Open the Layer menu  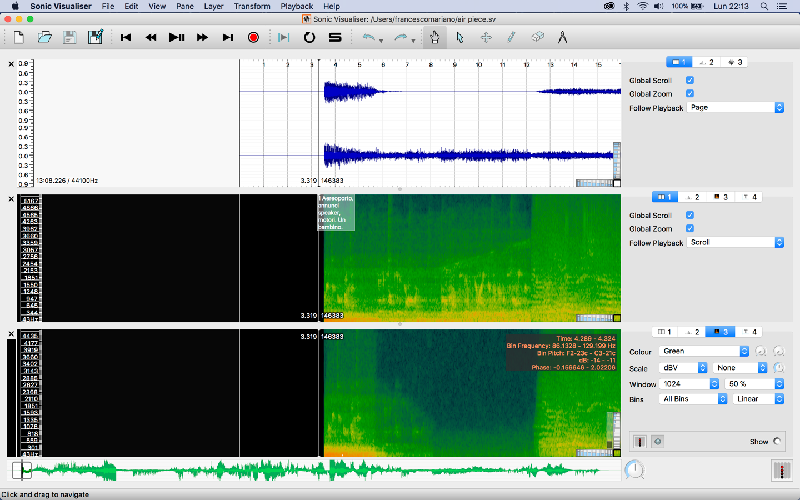click(x=213, y=6)
